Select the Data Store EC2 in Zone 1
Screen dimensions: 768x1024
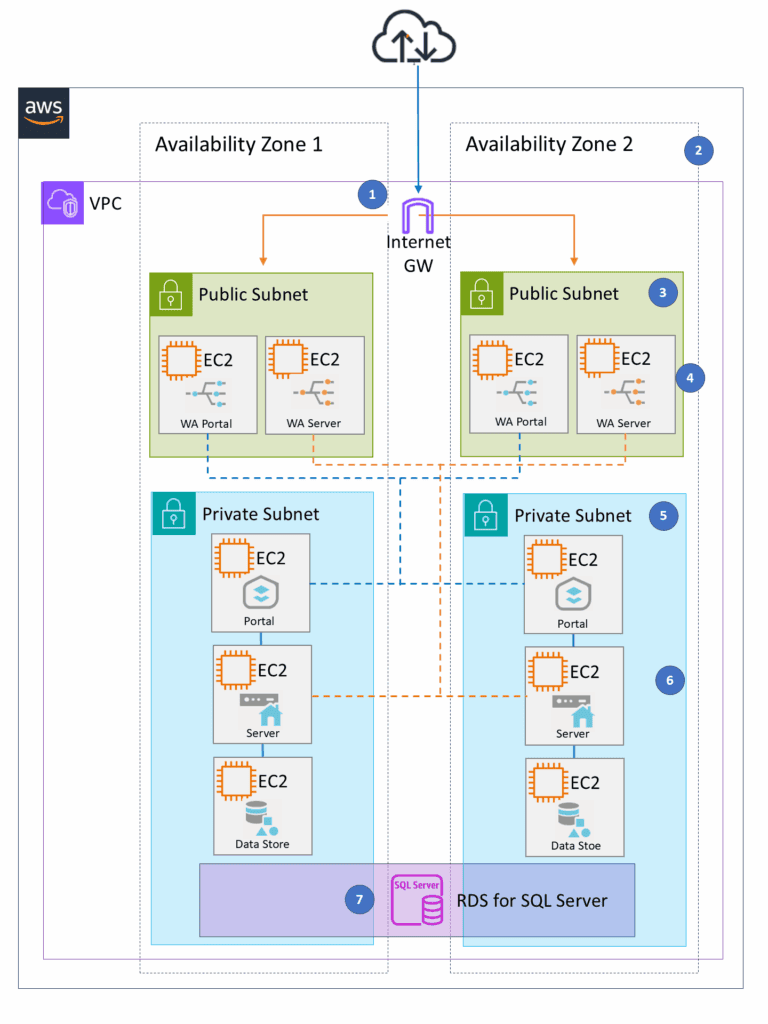[x=261, y=806]
